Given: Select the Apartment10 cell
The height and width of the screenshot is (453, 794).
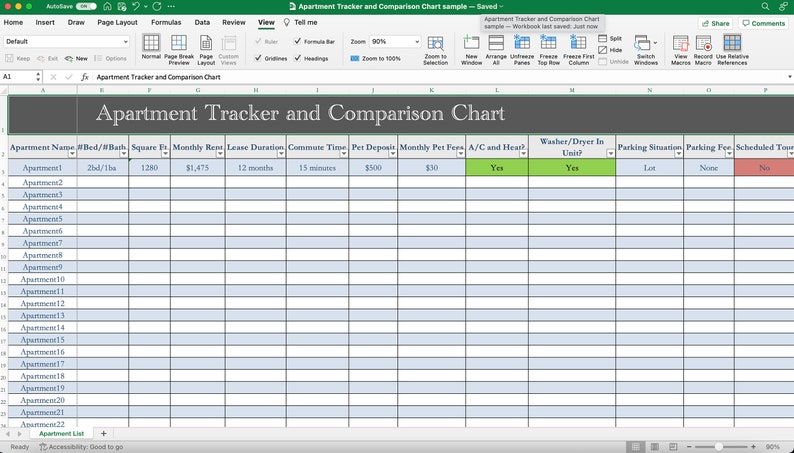Looking at the screenshot, I should 43,279.
